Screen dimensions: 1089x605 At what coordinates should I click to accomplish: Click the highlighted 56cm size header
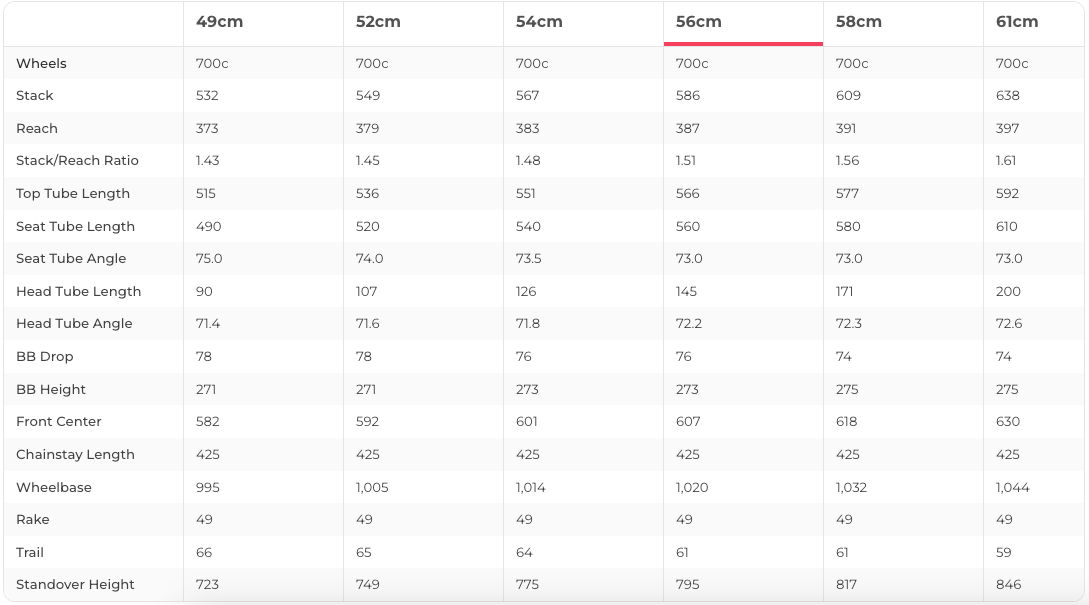(699, 22)
